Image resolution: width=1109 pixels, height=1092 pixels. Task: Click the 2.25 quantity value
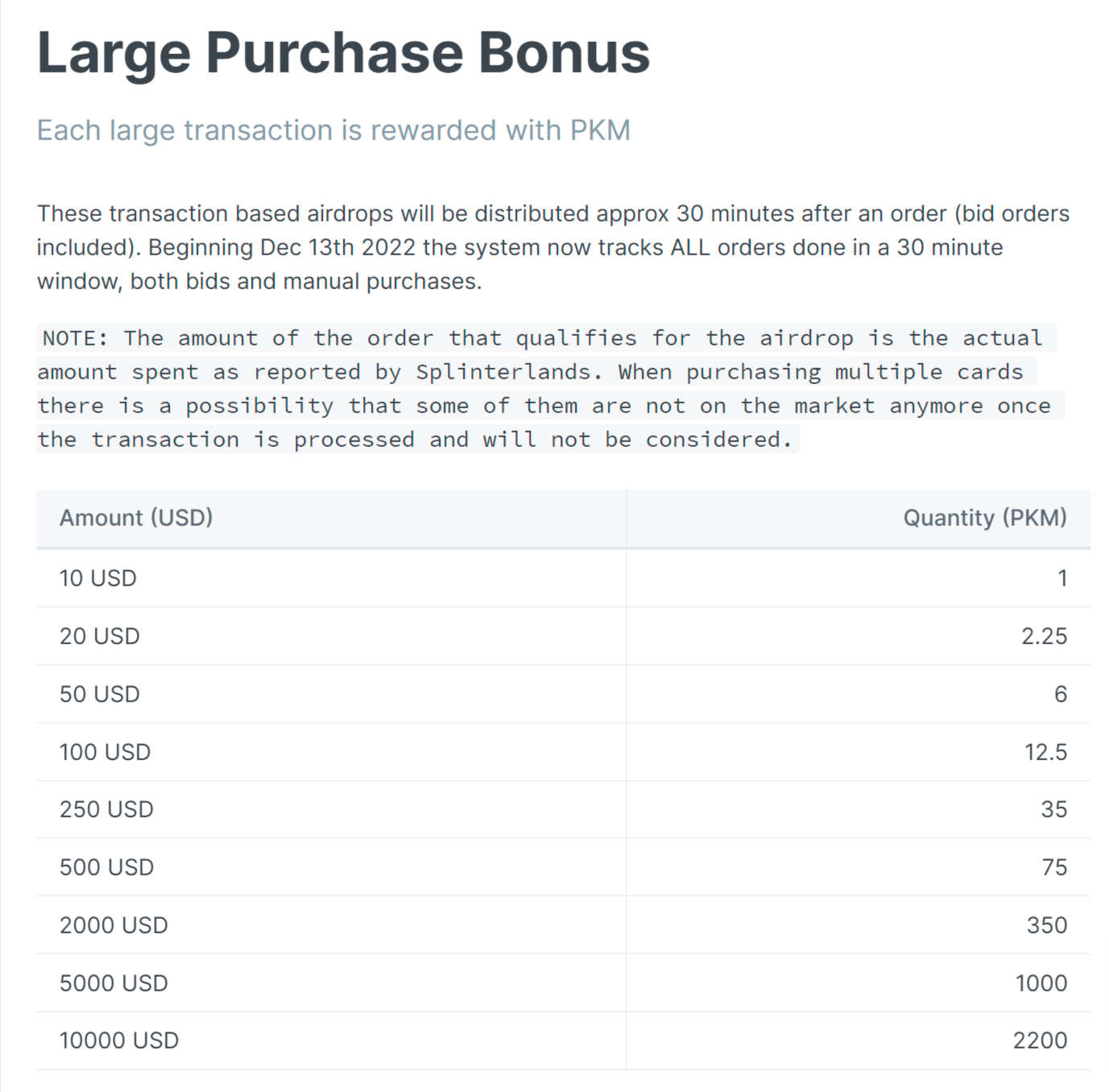[1044, 636]
